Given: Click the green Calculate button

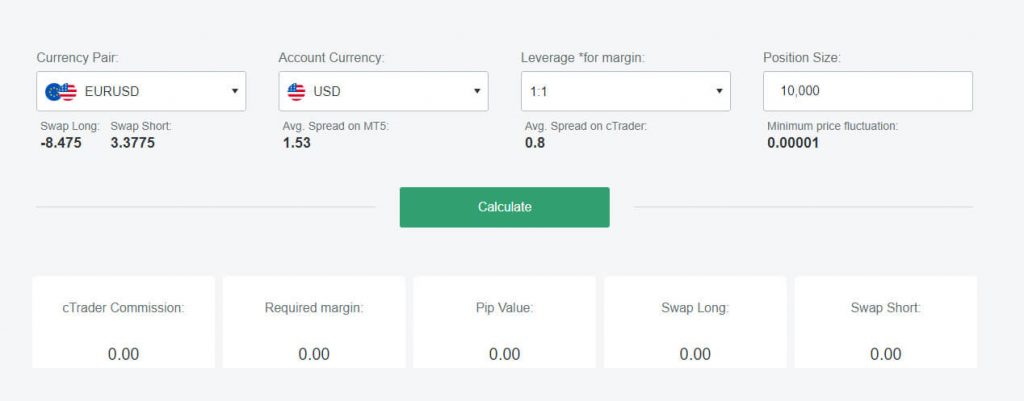Looking at the screenshot, I should 505,207.
